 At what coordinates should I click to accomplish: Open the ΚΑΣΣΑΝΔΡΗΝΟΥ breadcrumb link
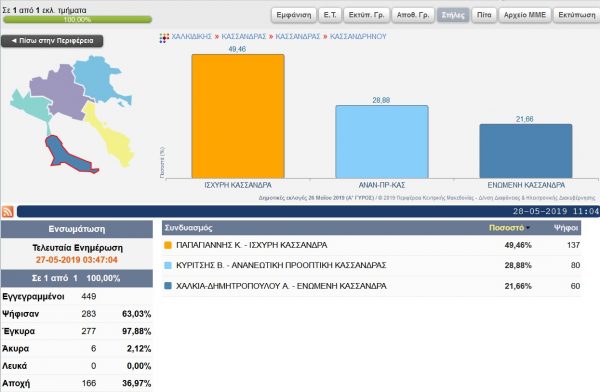point(358,37)
